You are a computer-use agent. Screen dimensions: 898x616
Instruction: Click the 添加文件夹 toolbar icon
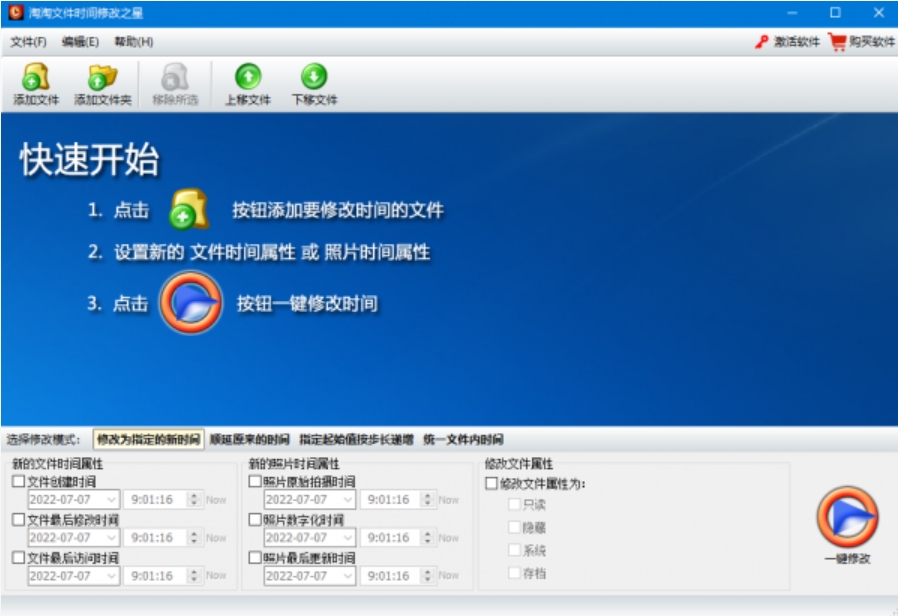pyautogui.click(x=103, y=77)
